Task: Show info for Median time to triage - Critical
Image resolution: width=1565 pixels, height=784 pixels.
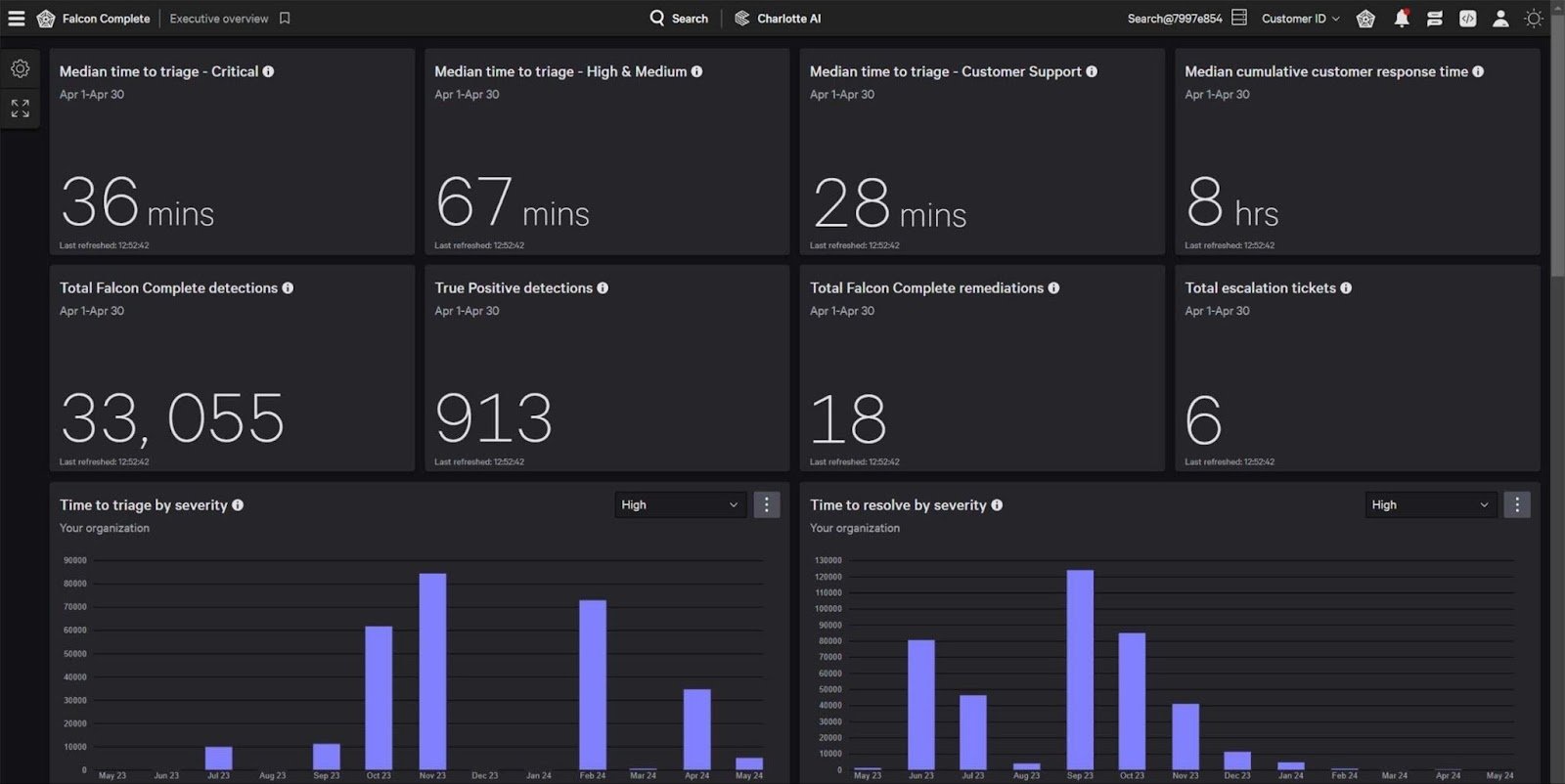Action: 268,71
